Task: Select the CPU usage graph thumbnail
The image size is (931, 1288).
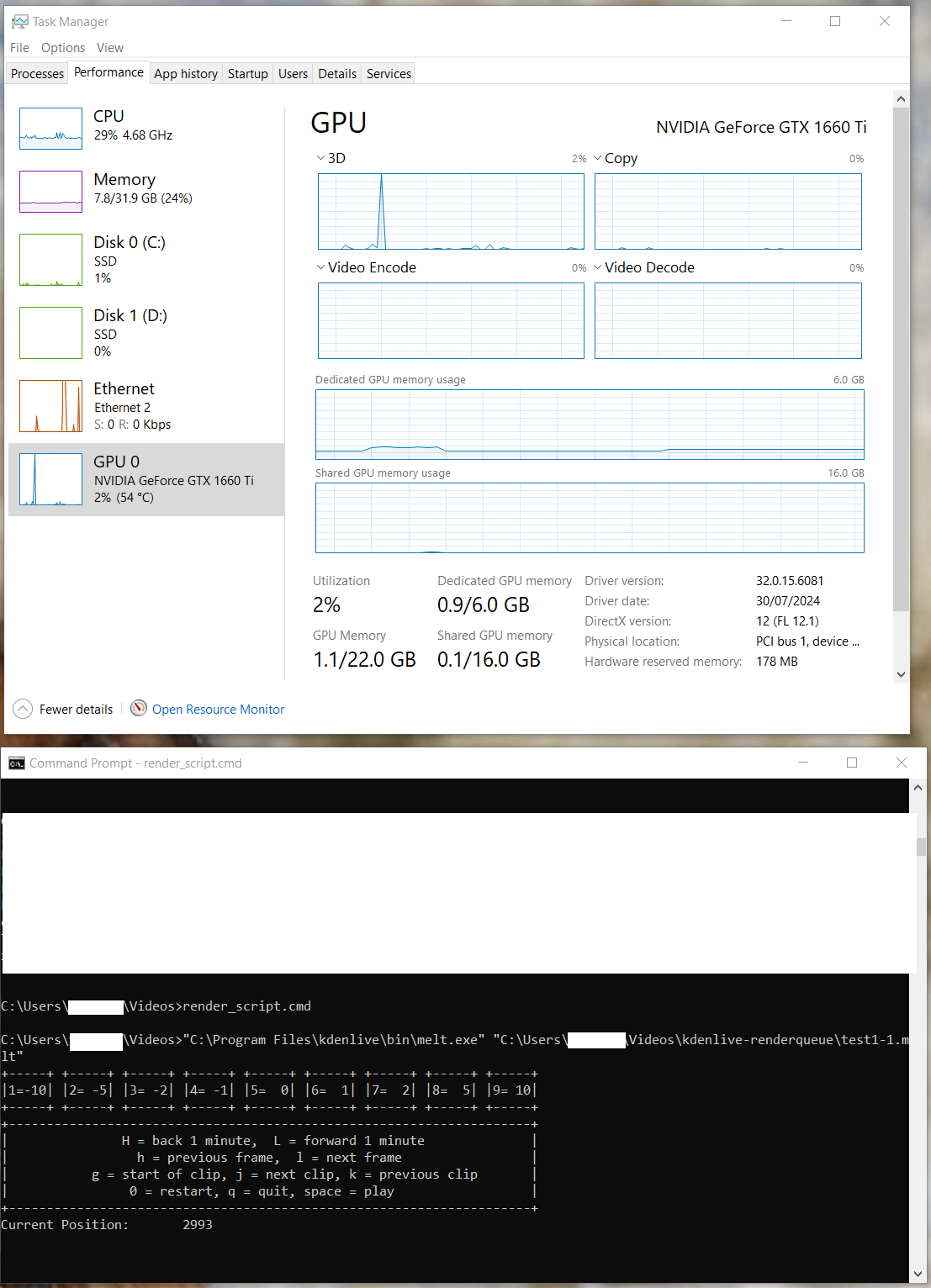Action: coord(50,129)
